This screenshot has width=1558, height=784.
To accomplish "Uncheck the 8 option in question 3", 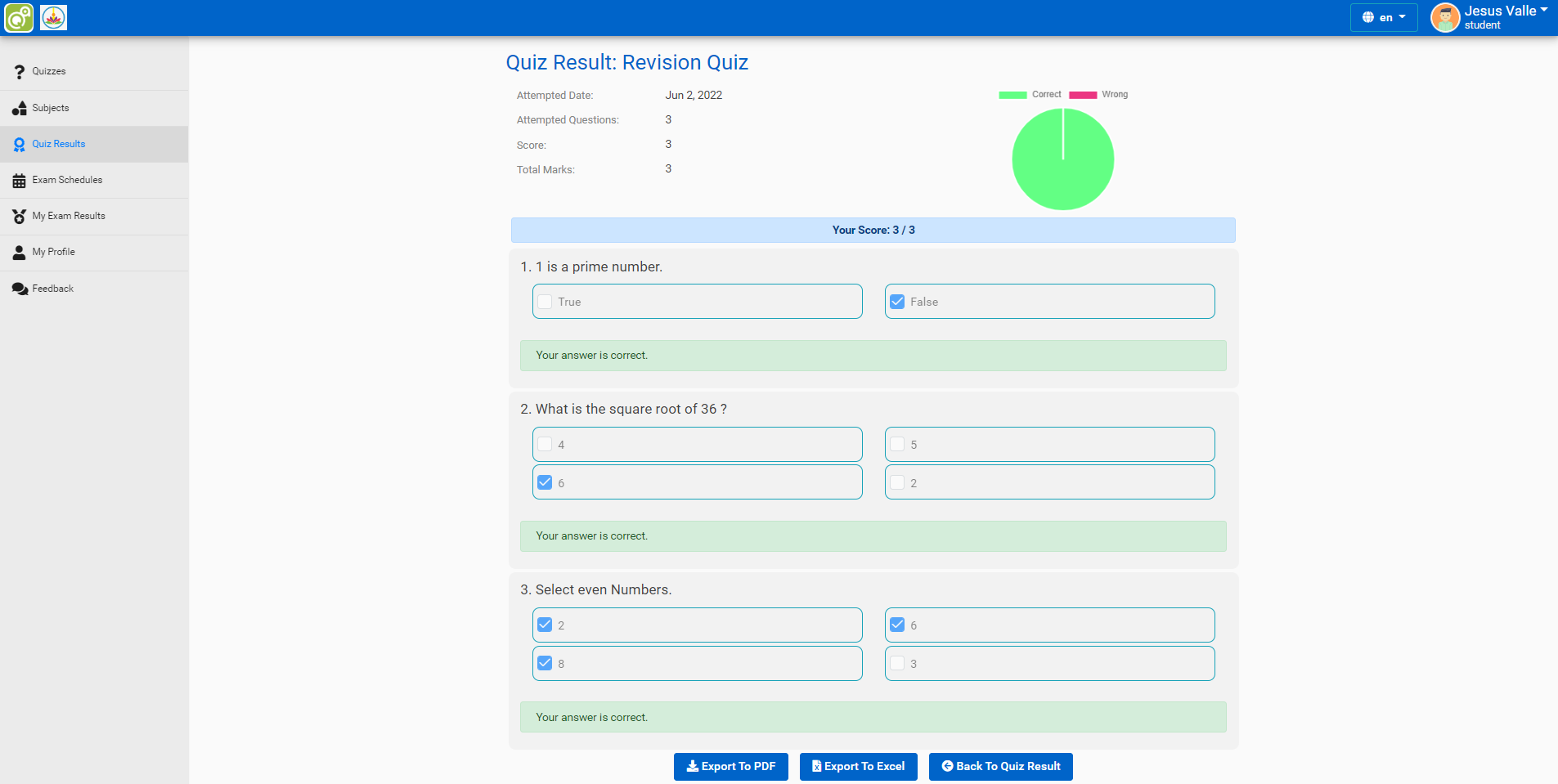I will 544,663.
